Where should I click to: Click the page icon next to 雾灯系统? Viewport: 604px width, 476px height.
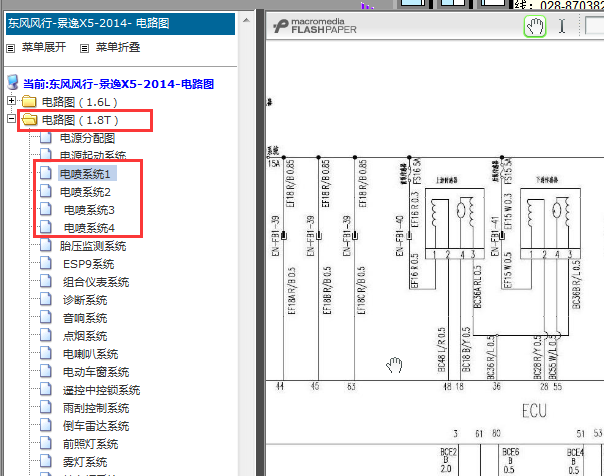[46, 462]
